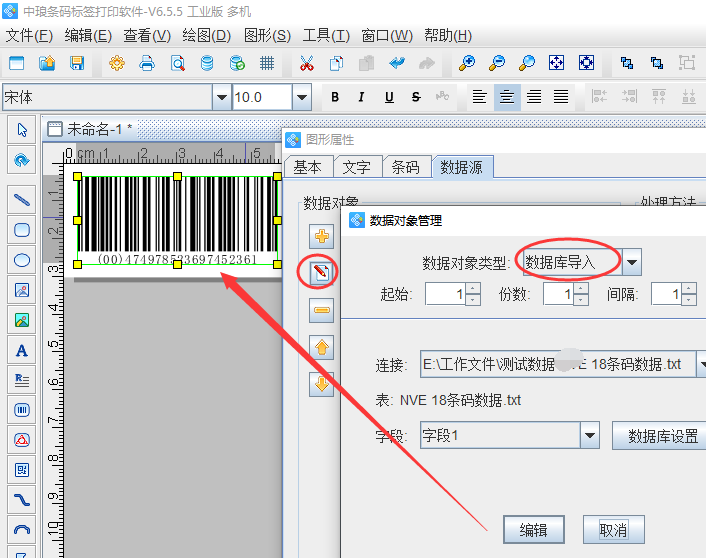Expand the 字段1 field dropdown
Screen dimensions: 706x558
[x=589, y=436]
